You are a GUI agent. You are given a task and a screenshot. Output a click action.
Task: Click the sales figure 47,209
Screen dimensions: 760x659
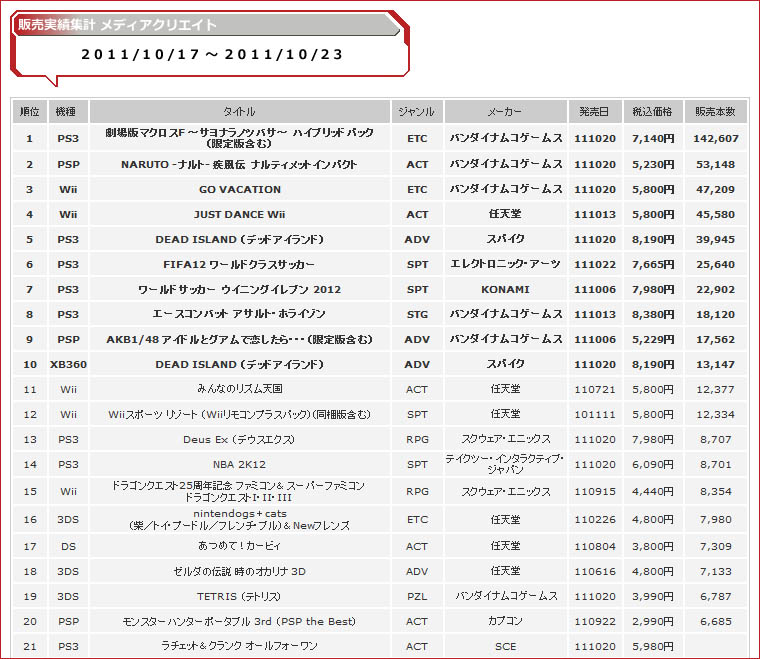[715, 189]
